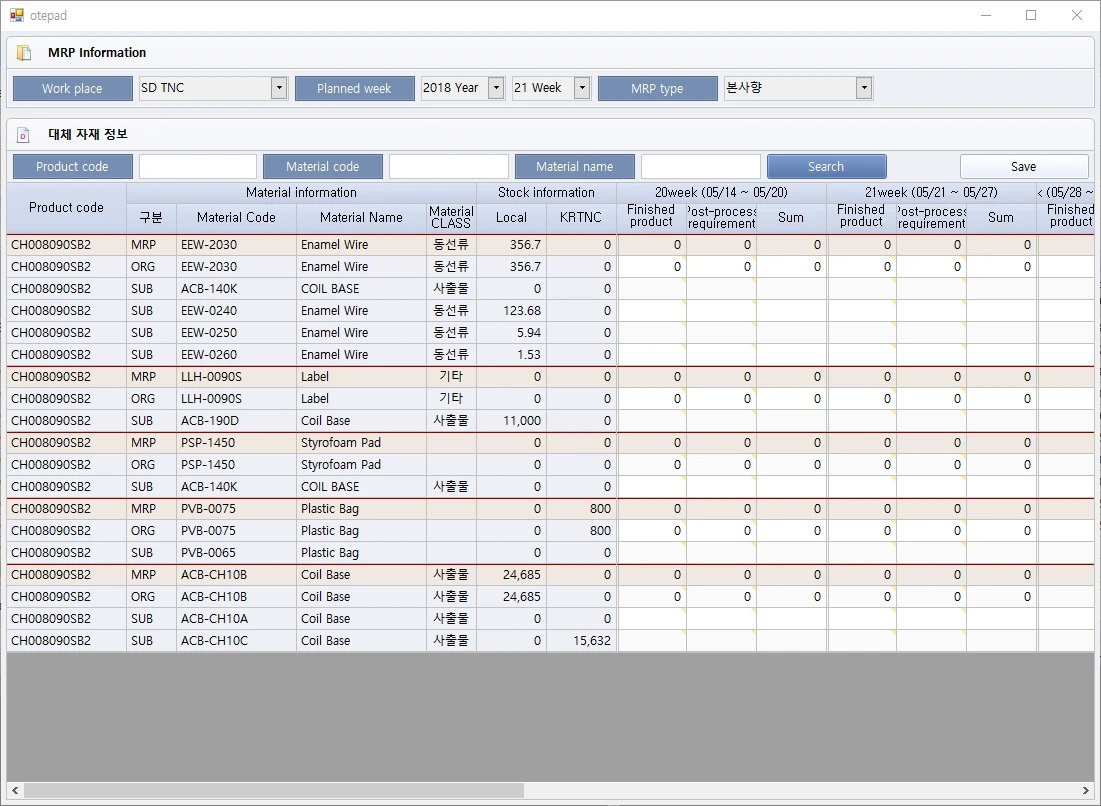
Task: Click the 15,632 KRTNC stock value
Action: pyautogui.click(x=592, y=640)
